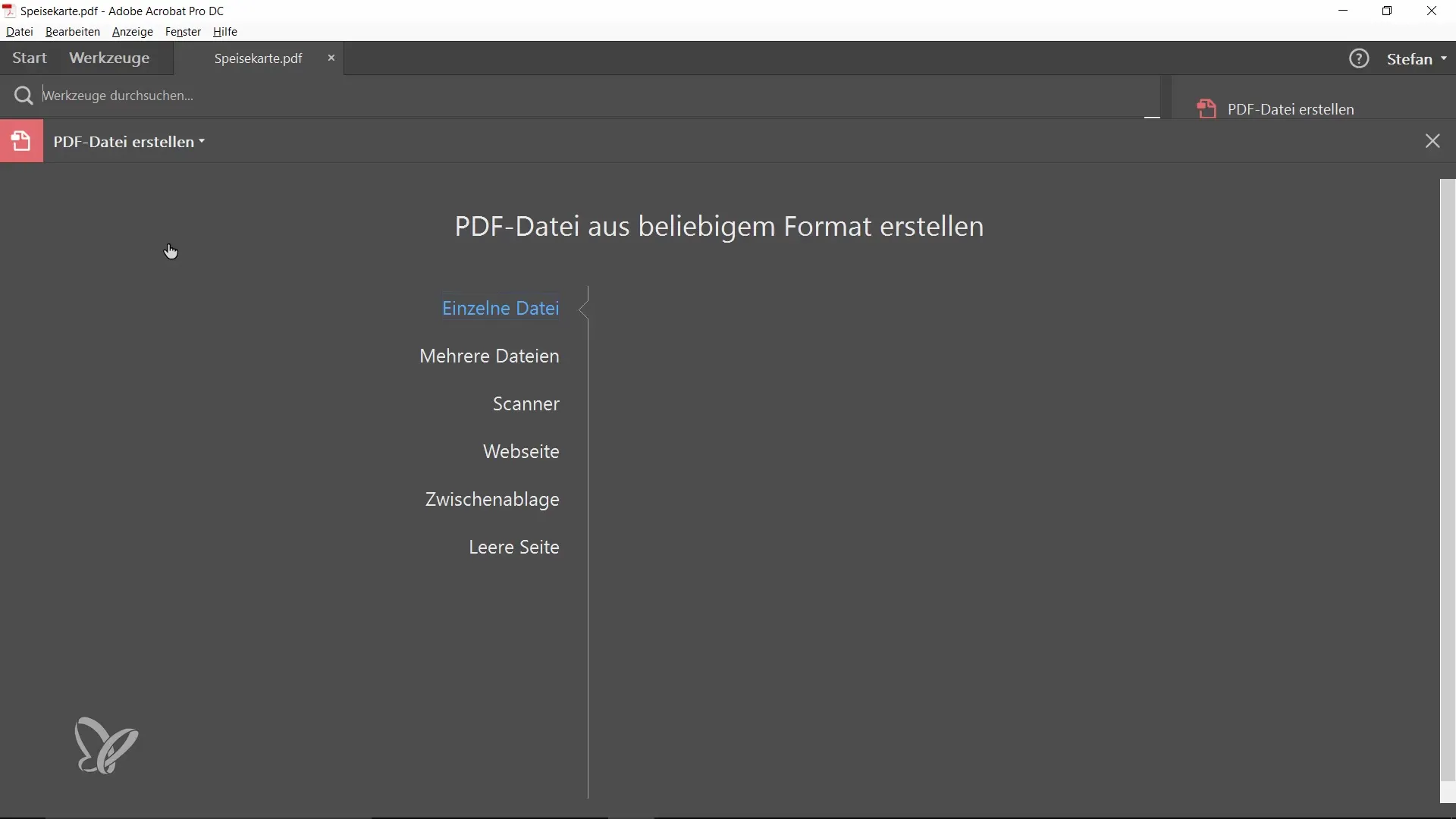Close the PDF-Datei erstellen tool panel
This screenshot has width=1456, height=819.
(1432, 141)
